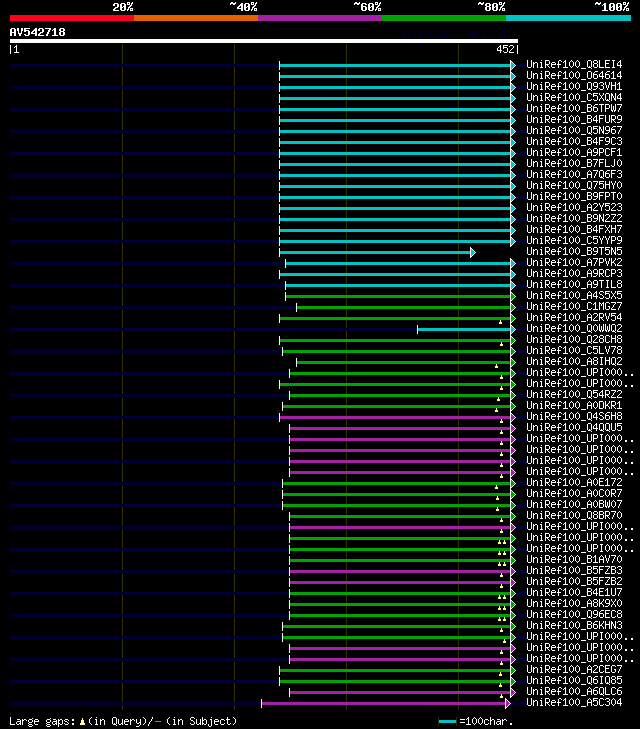
Task: Select label UniRef100_B9FPT0
Action: tap(574, 196)
